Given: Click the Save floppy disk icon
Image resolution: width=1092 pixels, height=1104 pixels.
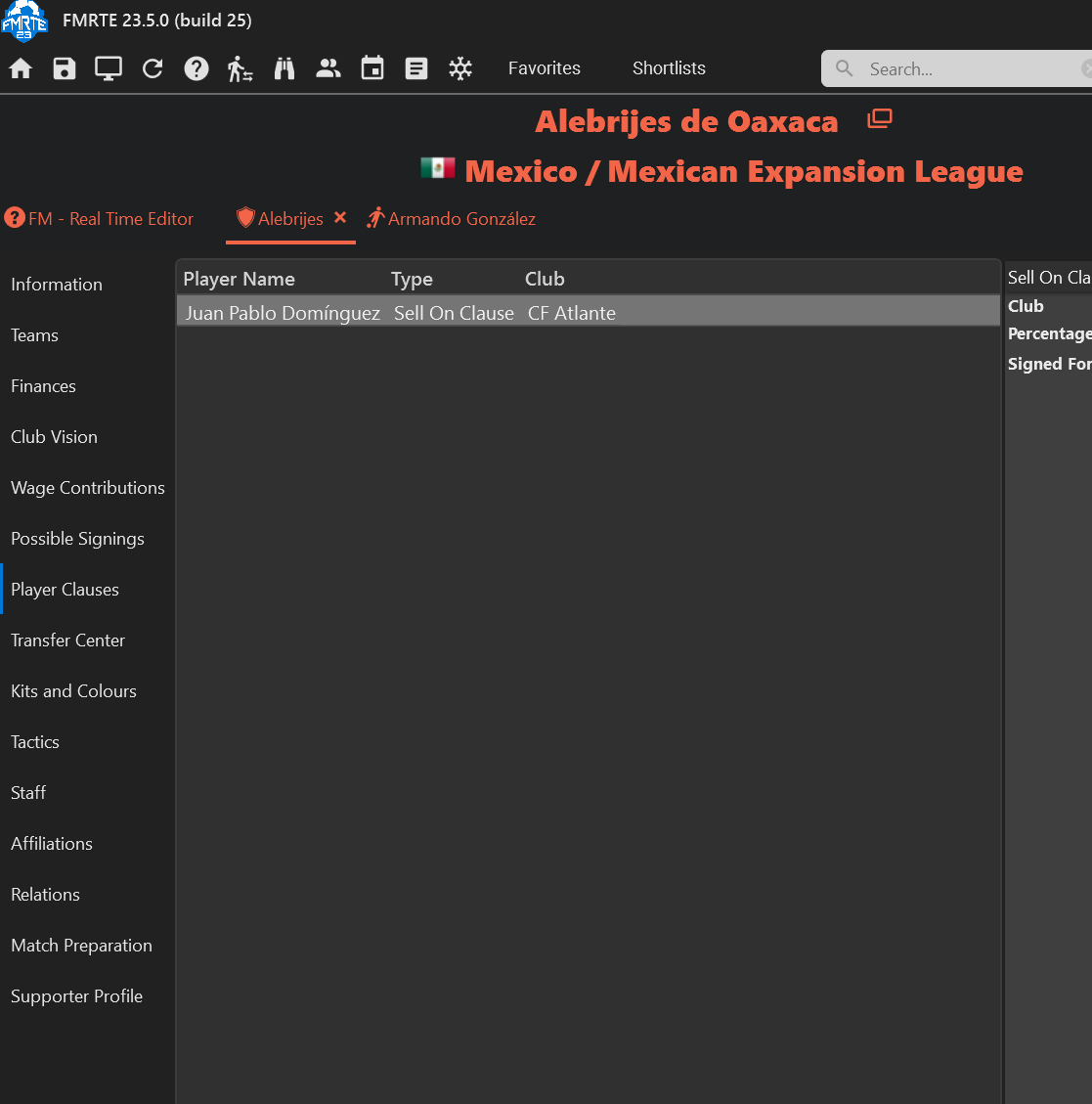Looking at the screenshot, I should point(65,68).
